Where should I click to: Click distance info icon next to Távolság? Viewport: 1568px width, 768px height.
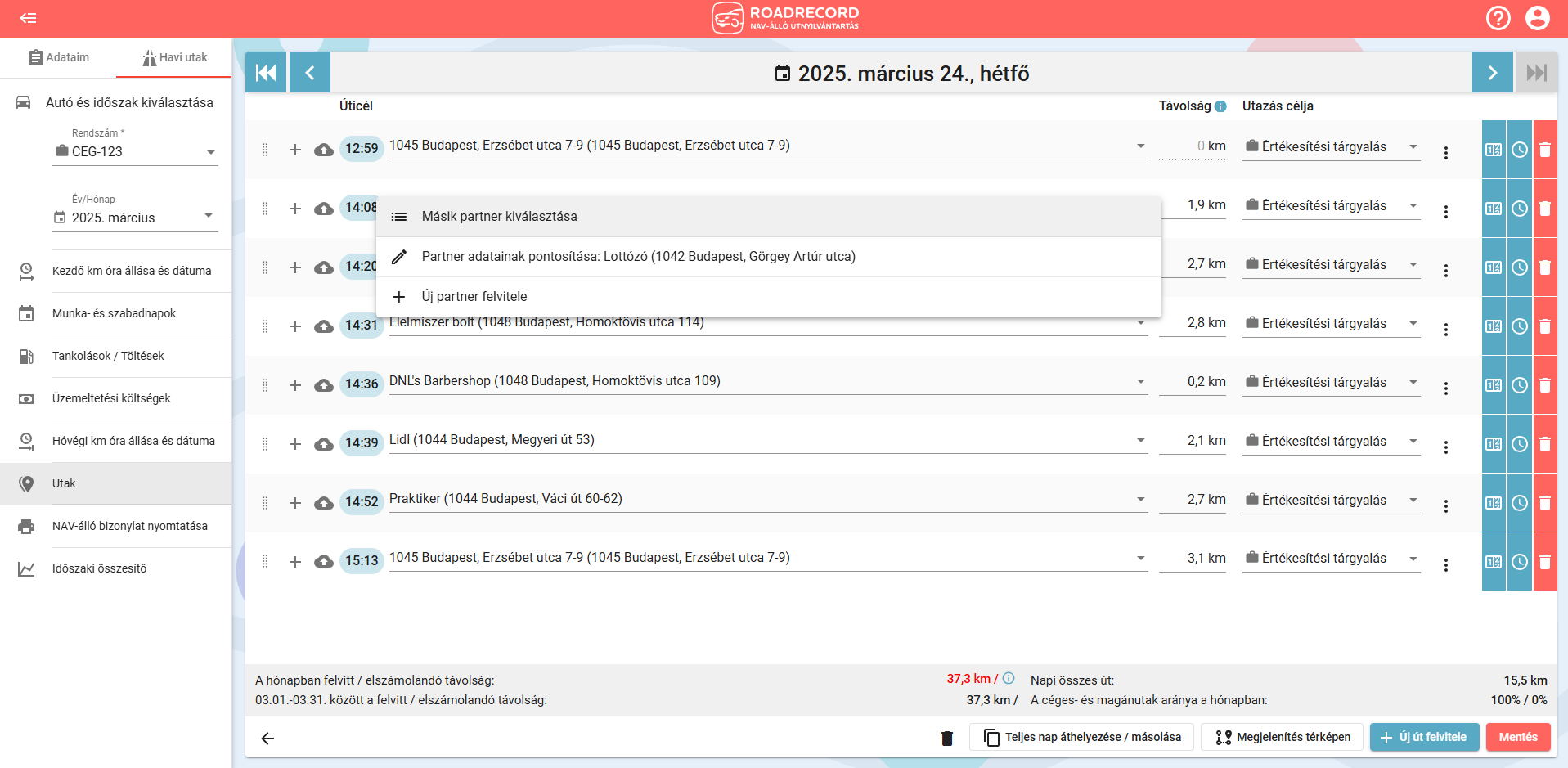pyautogui.click(x=1220, y=106)
